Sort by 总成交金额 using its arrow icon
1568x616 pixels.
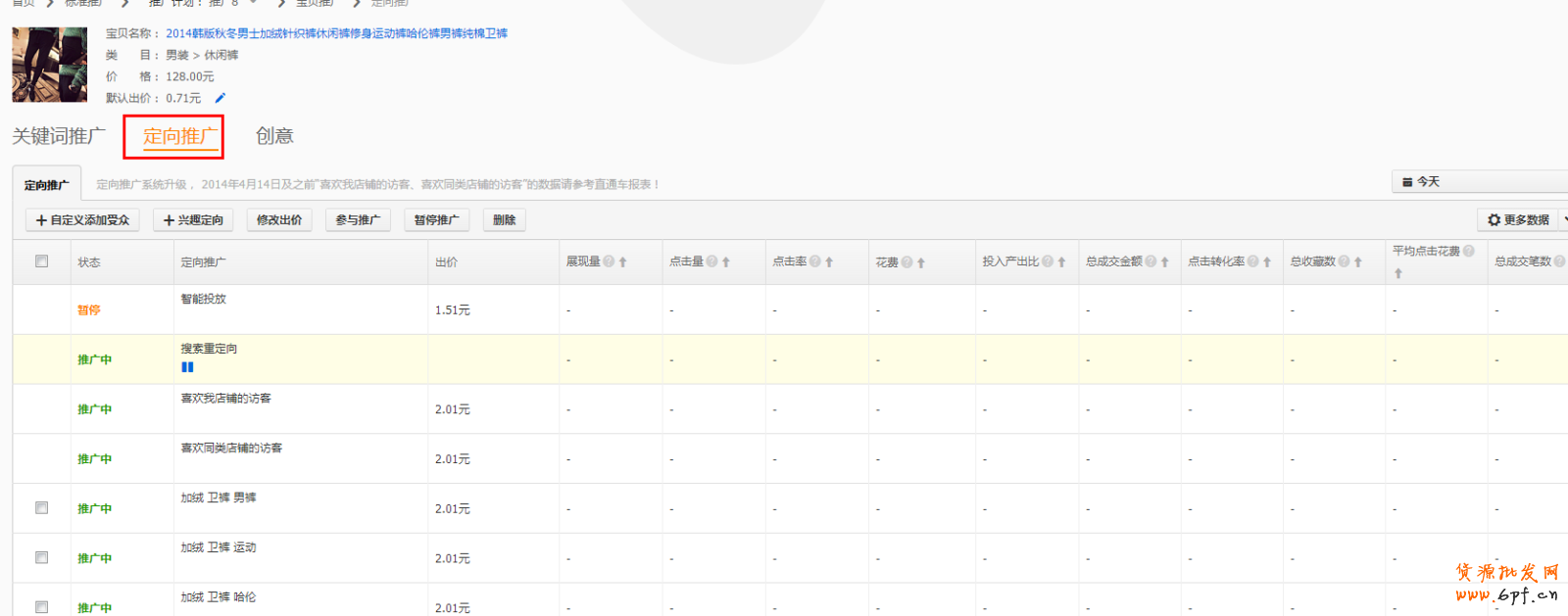(1165, 262)
